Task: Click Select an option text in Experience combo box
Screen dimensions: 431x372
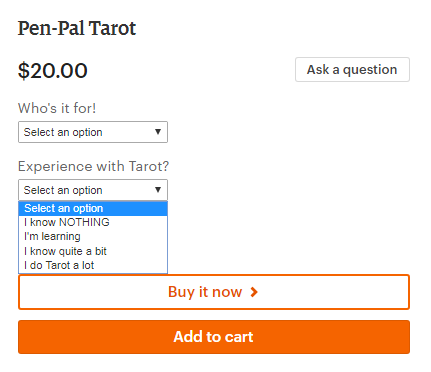Action: (x=63, y=190)
